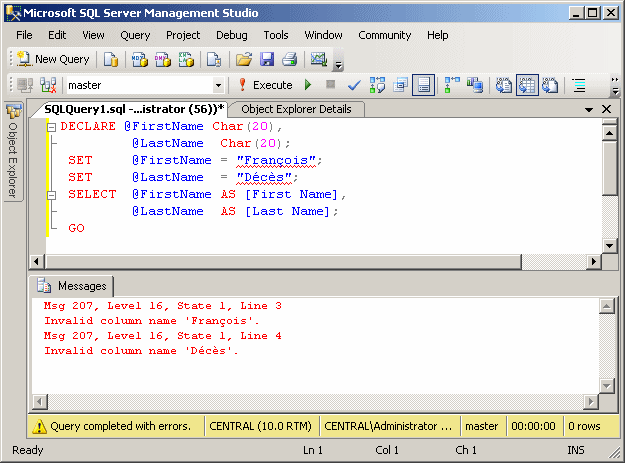Open the Debug menu
This screenshot has width=625, height=463.
click(x=232, y=35)
